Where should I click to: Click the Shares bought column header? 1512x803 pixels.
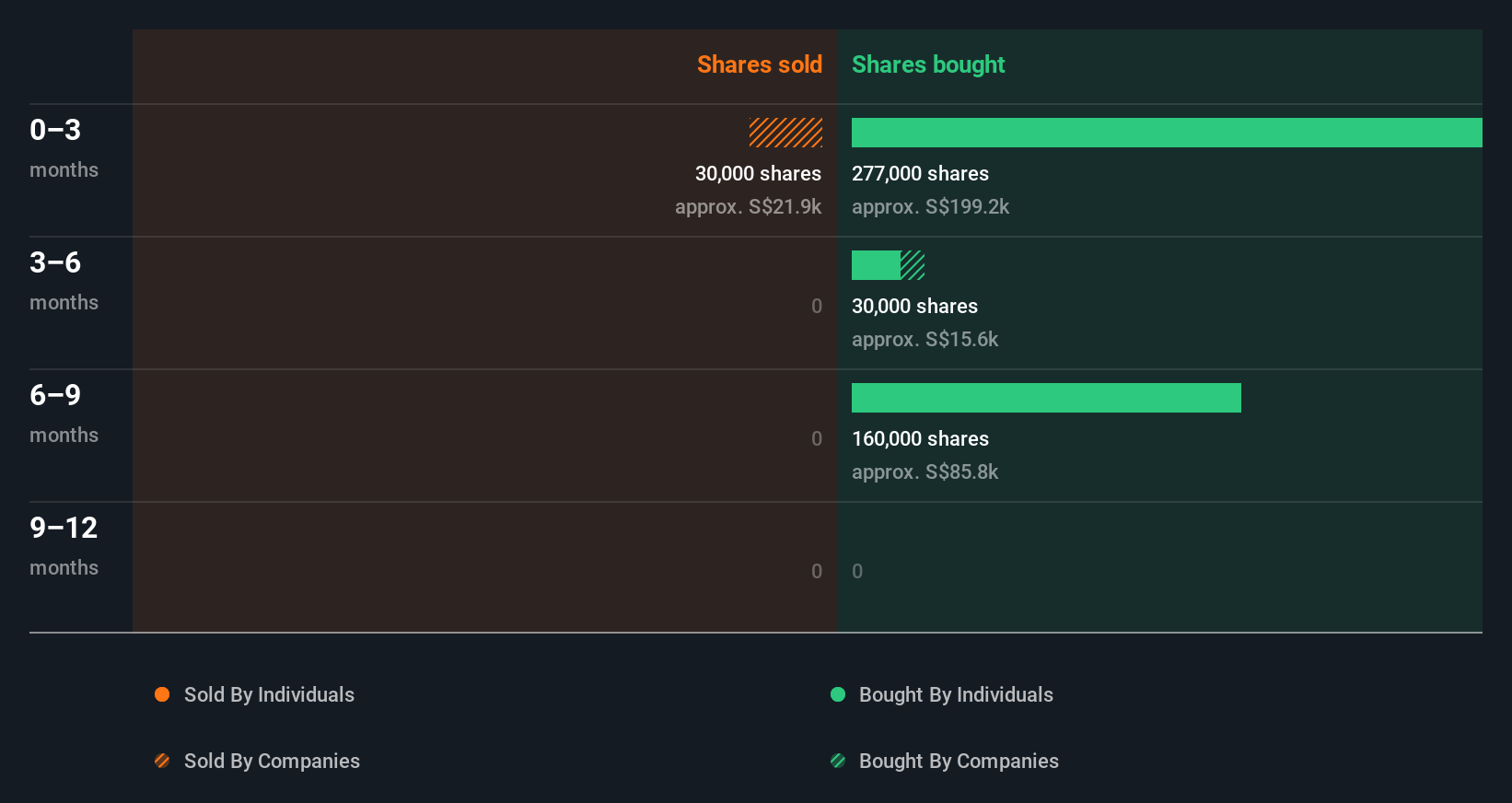click(928, 64)
